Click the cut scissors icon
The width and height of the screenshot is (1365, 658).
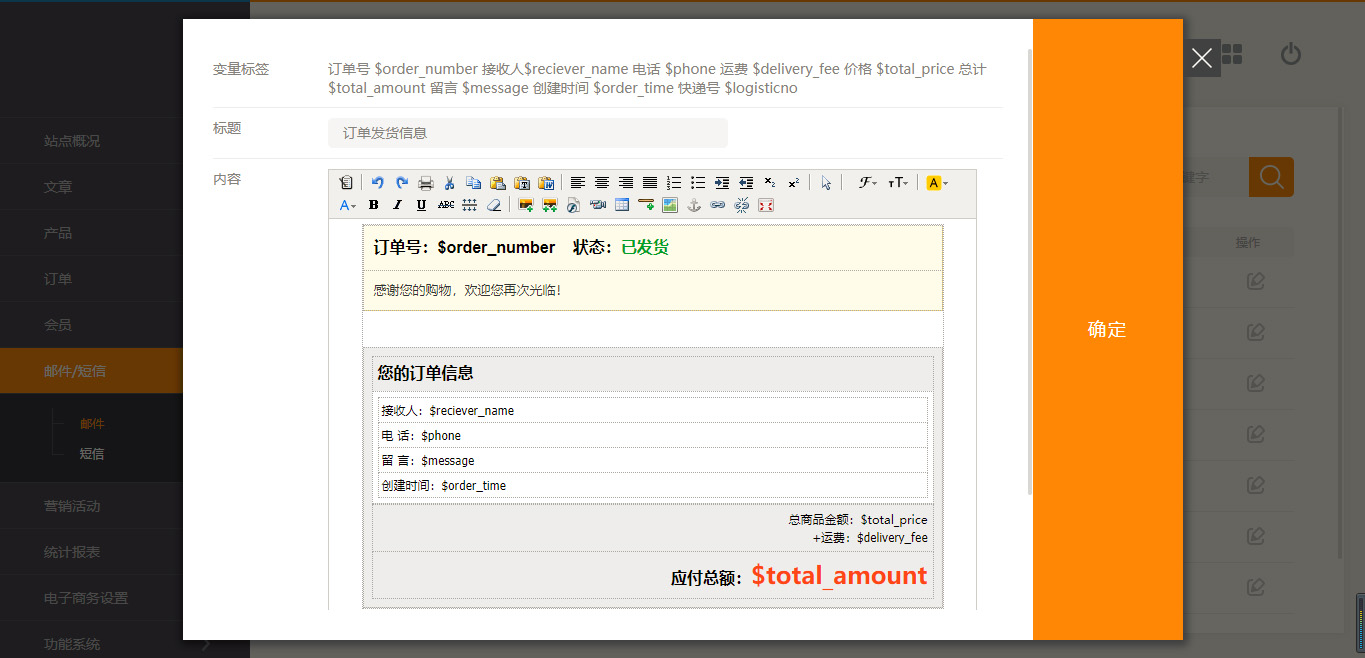click(x=450, y=183)
